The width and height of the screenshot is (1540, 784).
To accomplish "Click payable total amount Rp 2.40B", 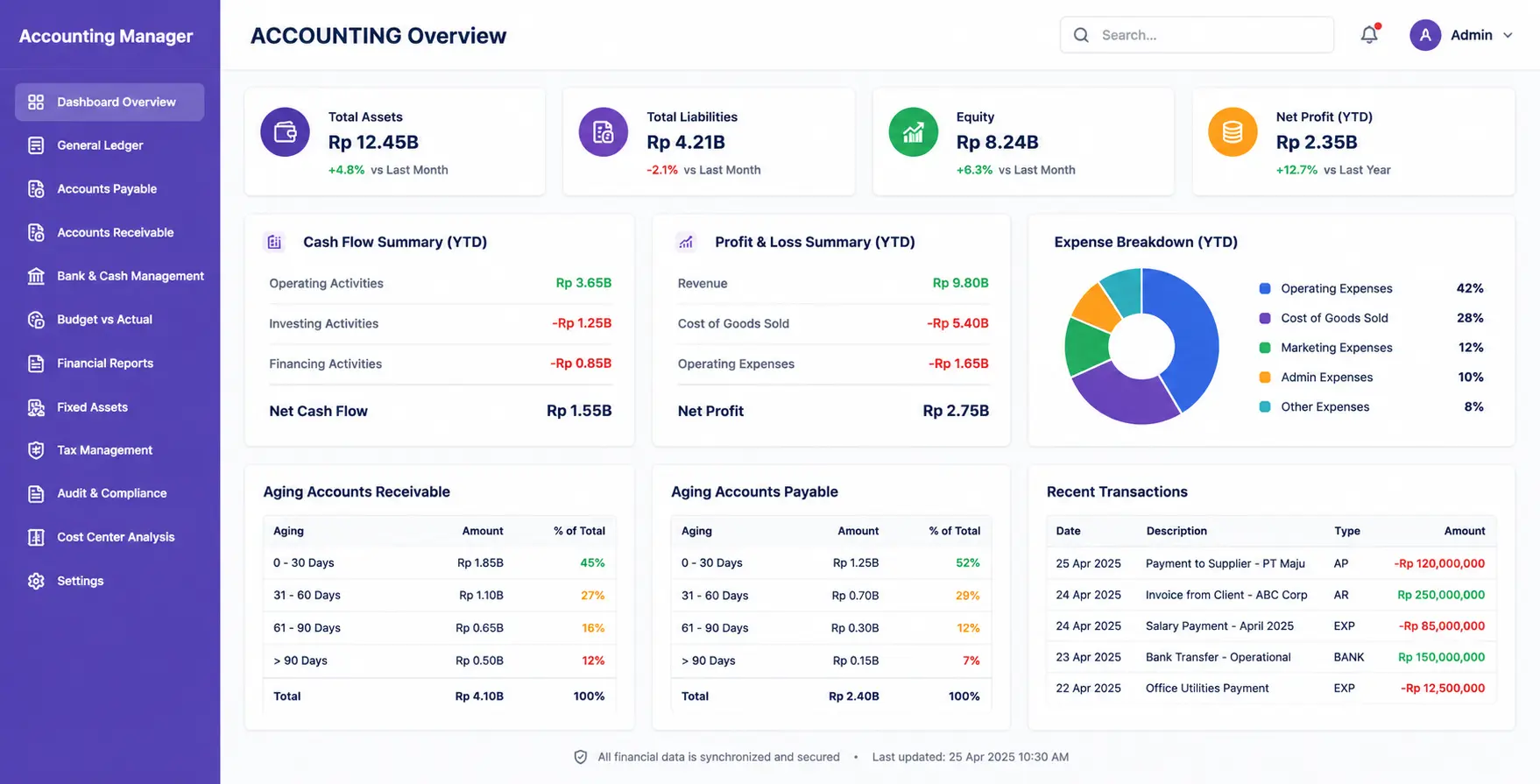I will [854, 696].
